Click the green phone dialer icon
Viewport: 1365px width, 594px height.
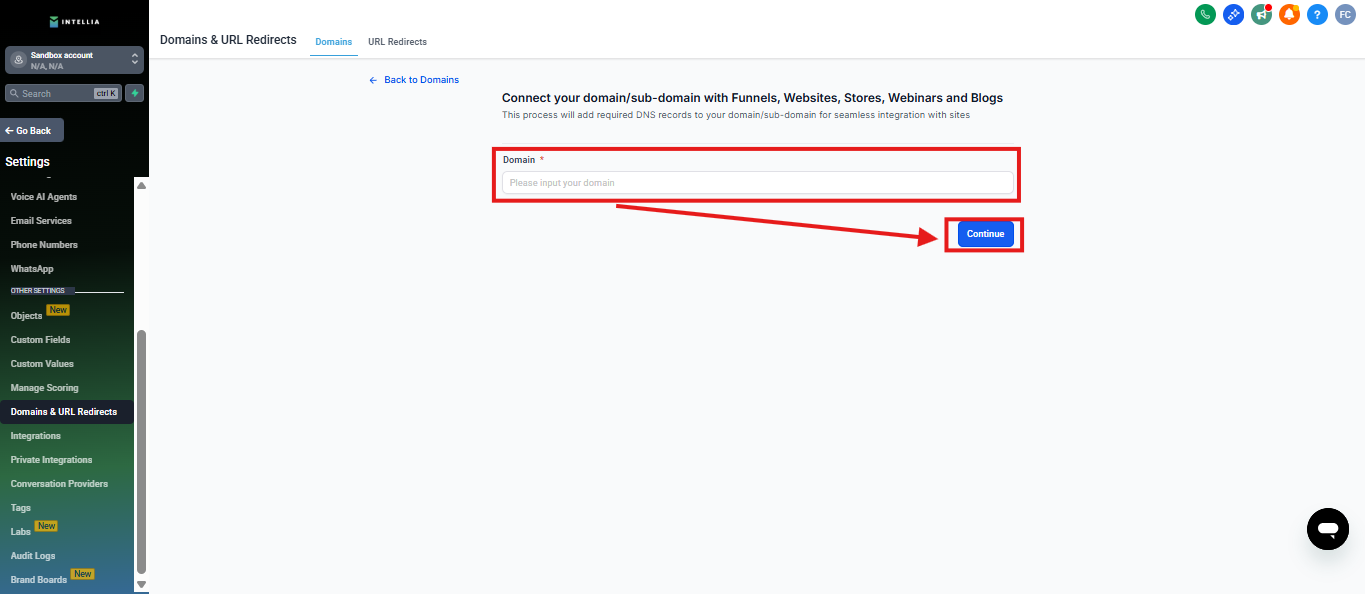click(x=1205, y=14)
